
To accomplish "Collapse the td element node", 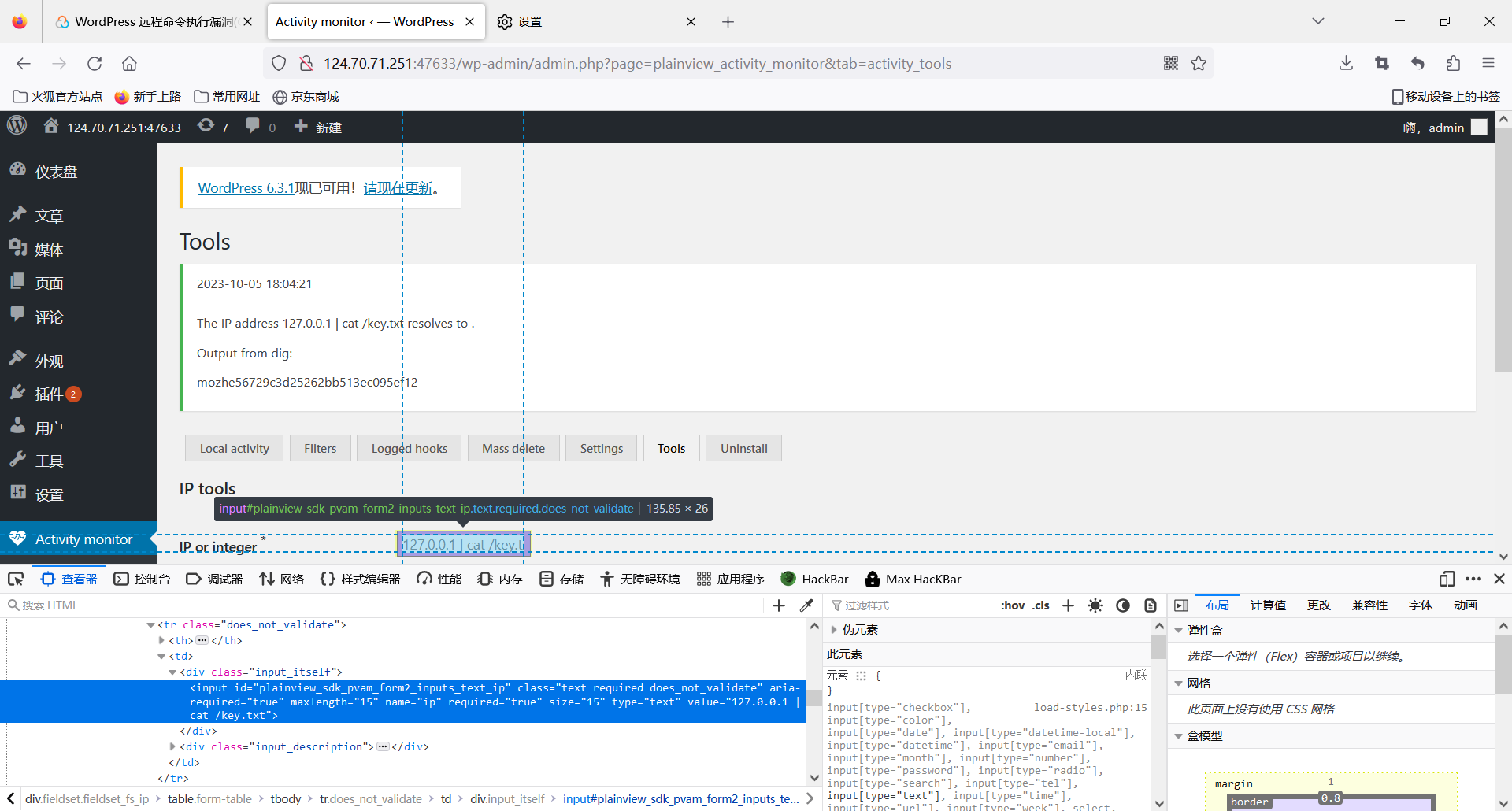I will tap(161, 657).
